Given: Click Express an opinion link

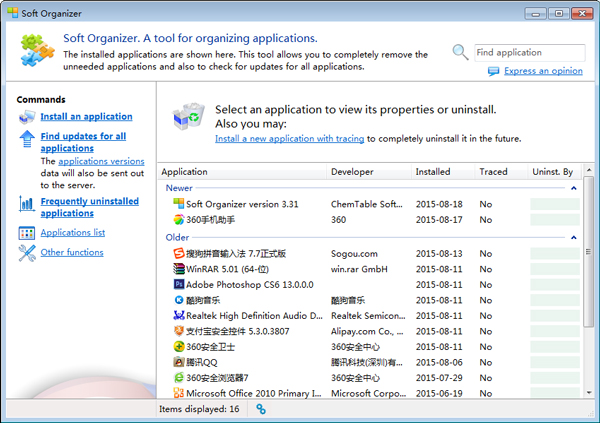Looking at the screenshot, I should [543, 71].
